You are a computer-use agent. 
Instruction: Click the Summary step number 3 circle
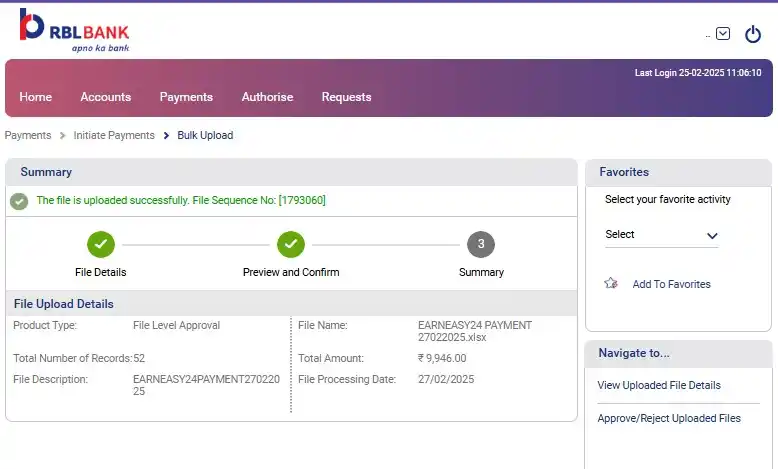tap(481, 244)
